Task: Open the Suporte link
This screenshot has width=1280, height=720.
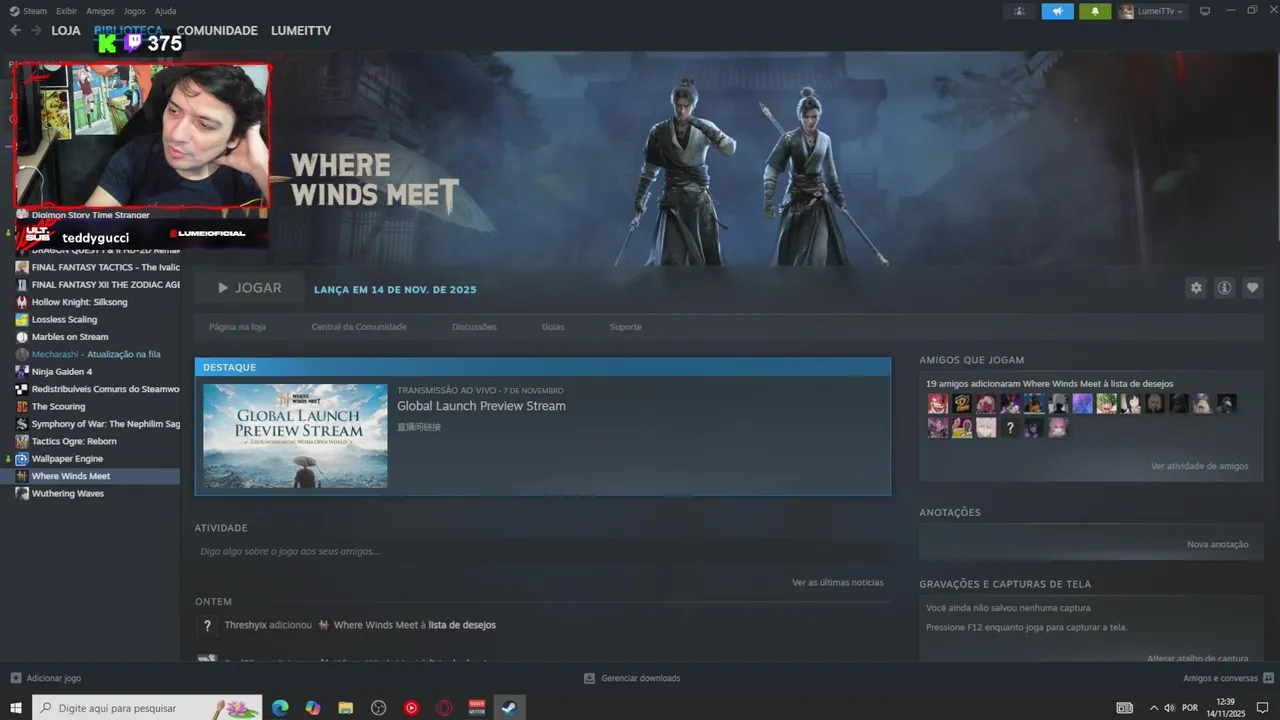Action: (x=626, y=327)
